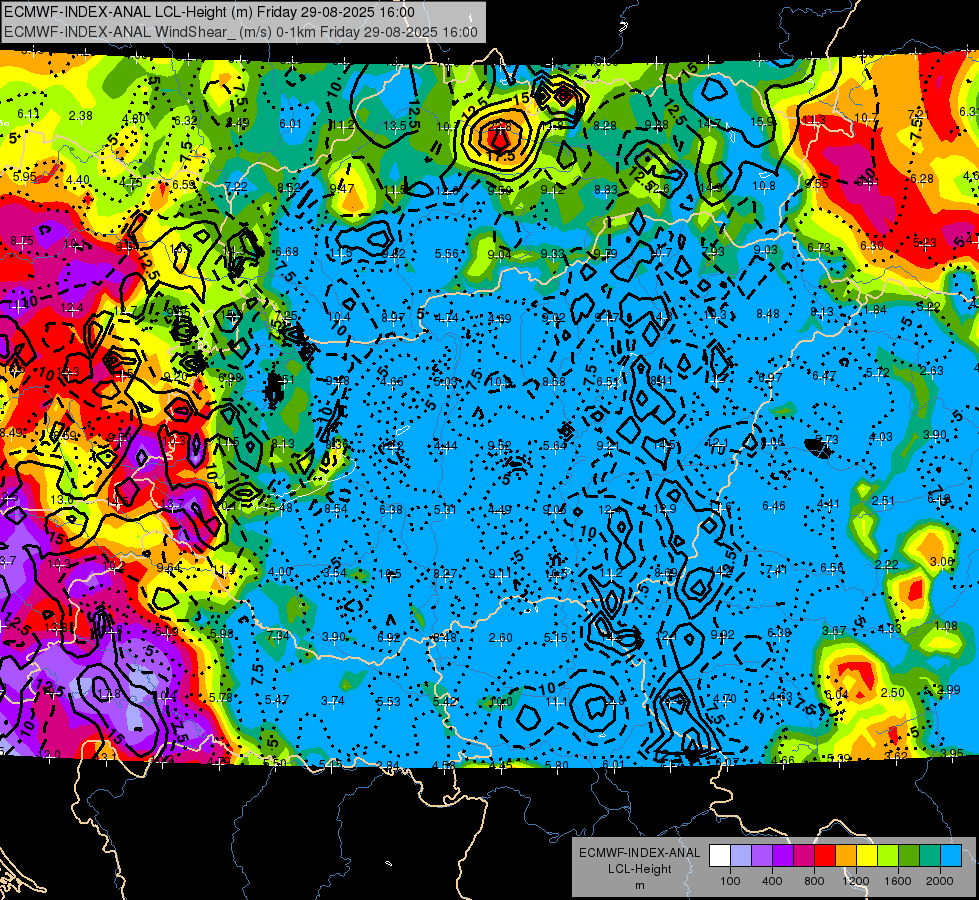Click the grid value 8.52
The height and width of the screenshot is (900, 979).
point(289,188)
